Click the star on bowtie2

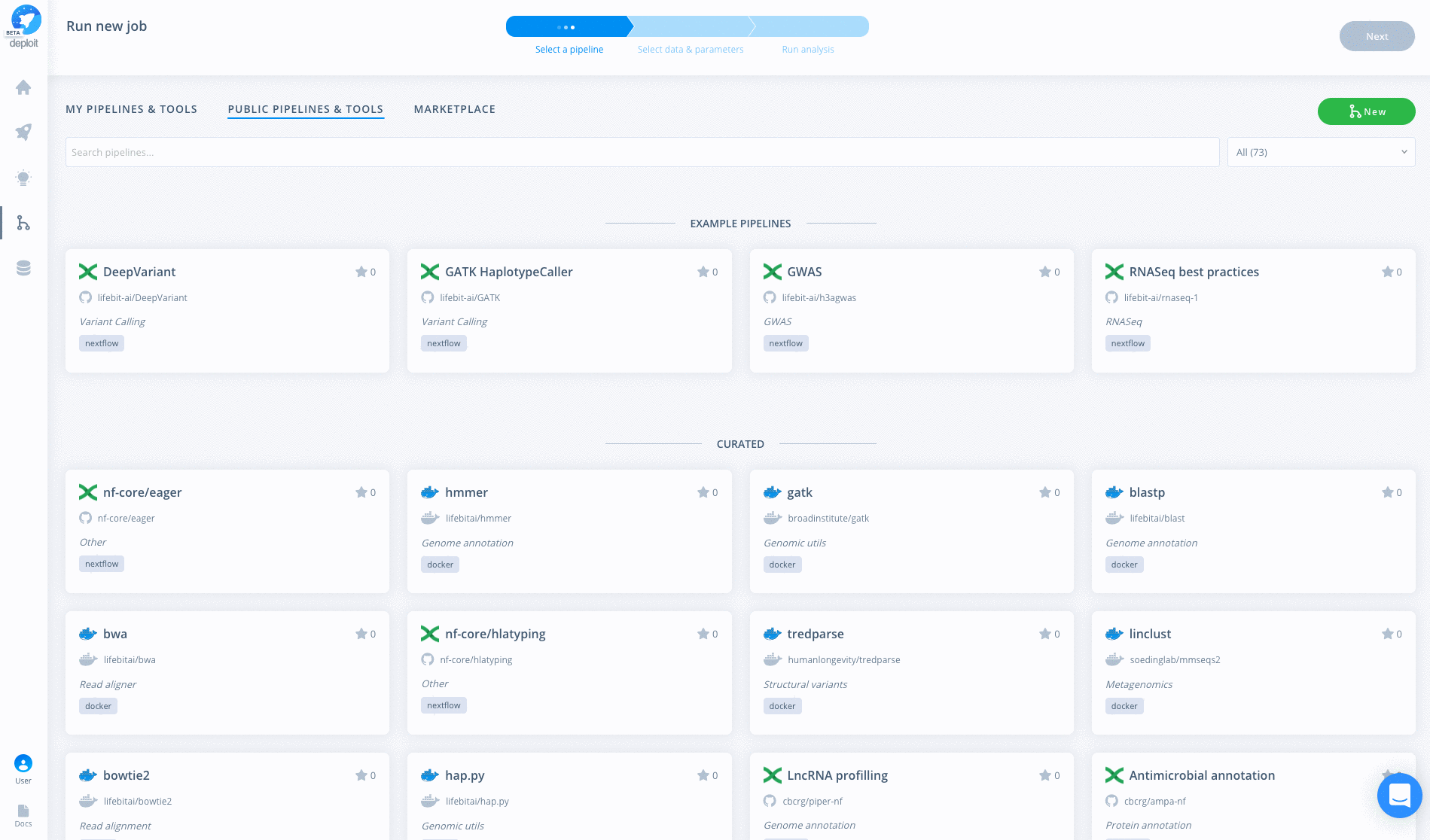click(x=361, y=775)
